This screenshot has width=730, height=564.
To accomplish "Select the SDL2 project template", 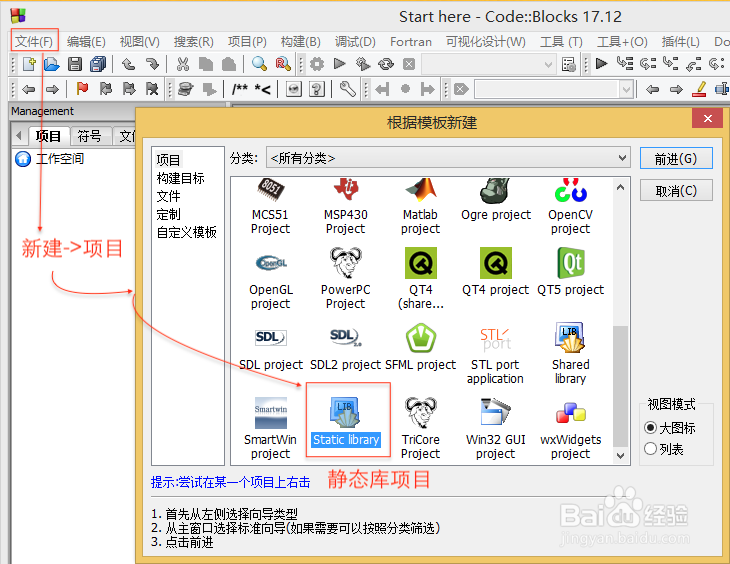I will 345,347.
